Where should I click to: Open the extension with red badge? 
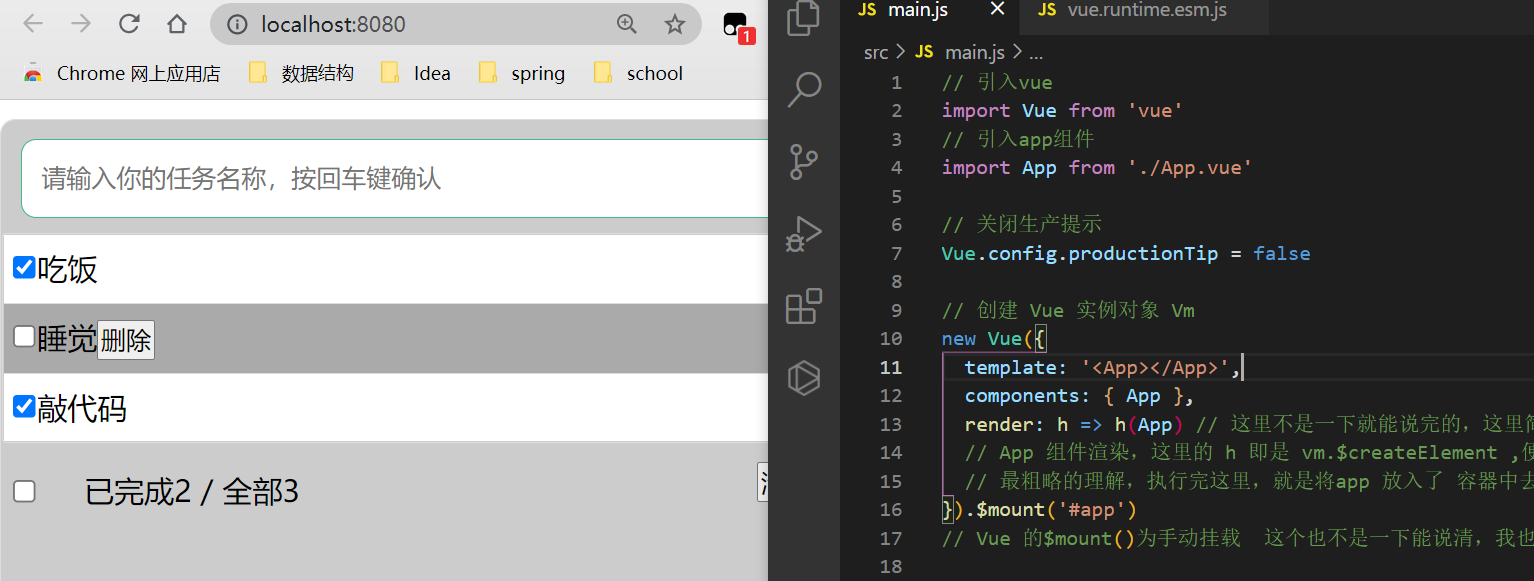tap(737, 26)
